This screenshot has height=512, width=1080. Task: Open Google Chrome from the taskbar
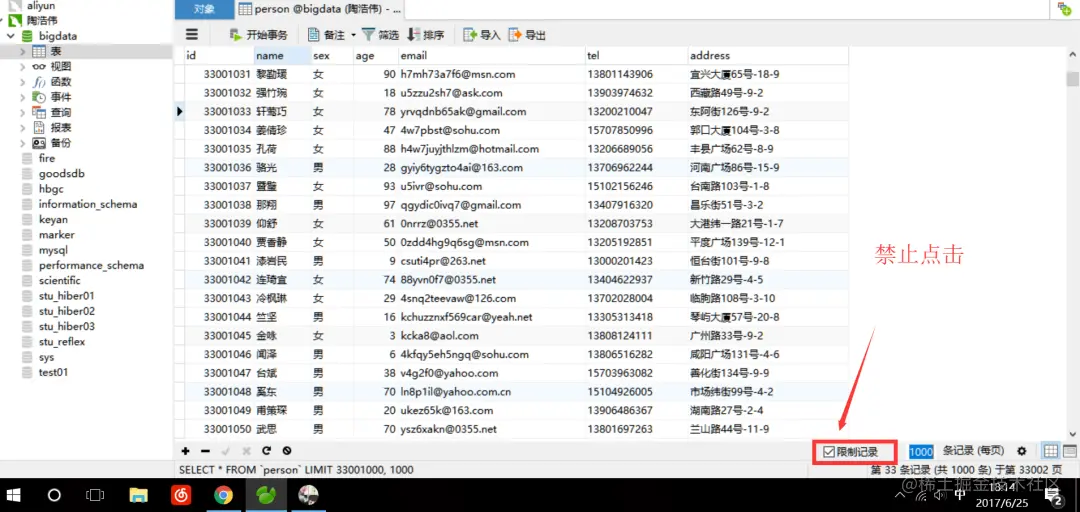coord(222,495)
